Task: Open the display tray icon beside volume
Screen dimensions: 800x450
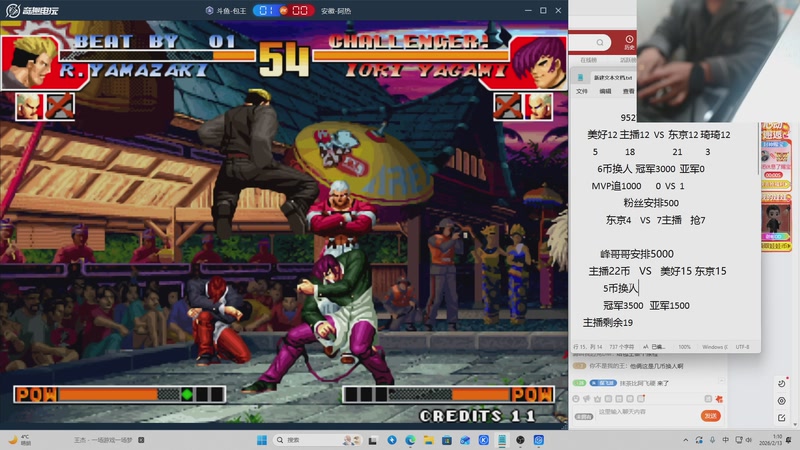Action: pyautogui.click(x=739, y=440)
